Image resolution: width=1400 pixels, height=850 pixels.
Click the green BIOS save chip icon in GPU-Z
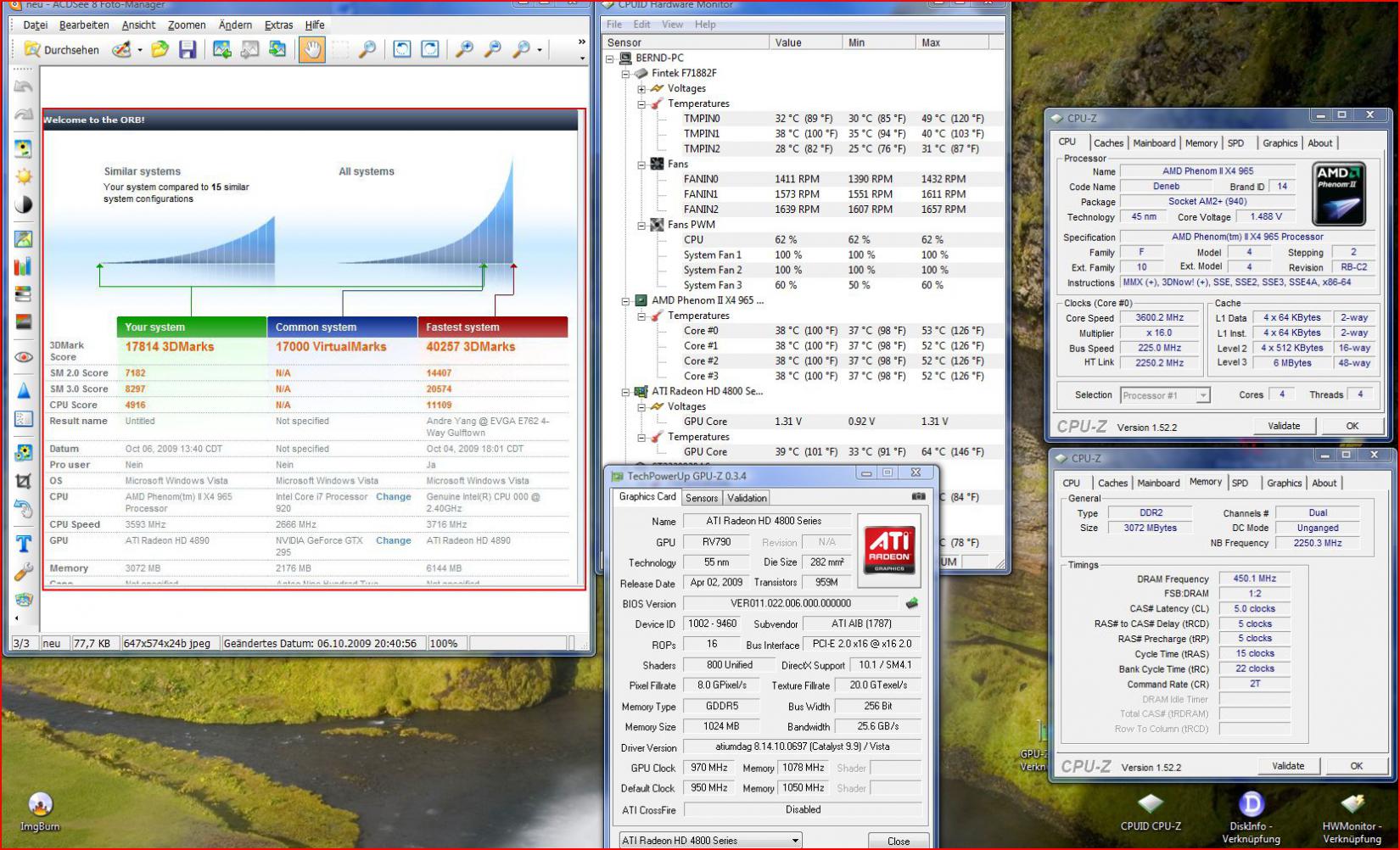pyautogui.click(x=912, y=603)
